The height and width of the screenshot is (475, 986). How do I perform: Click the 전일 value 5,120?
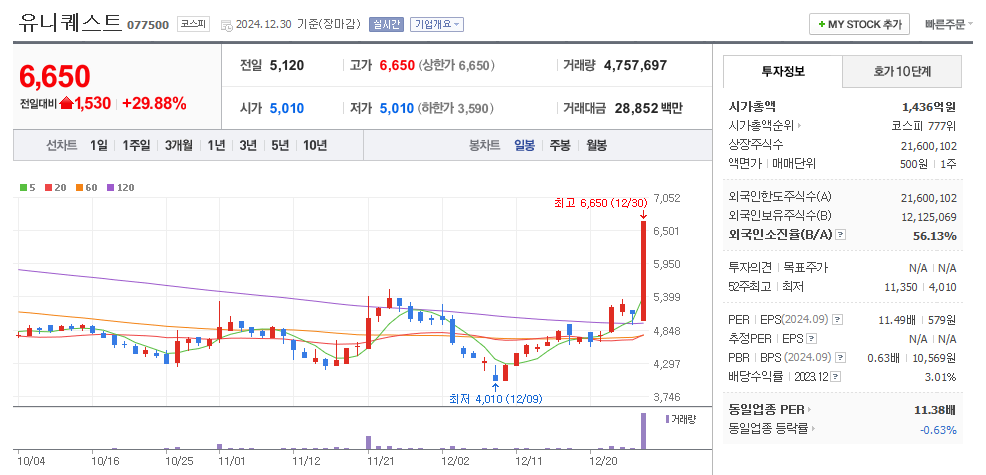coord(287,65)
